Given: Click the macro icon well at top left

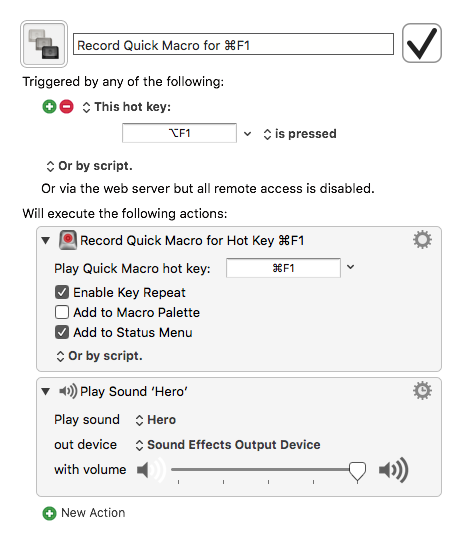Looking at the screenshot, I should click(44, 44).
